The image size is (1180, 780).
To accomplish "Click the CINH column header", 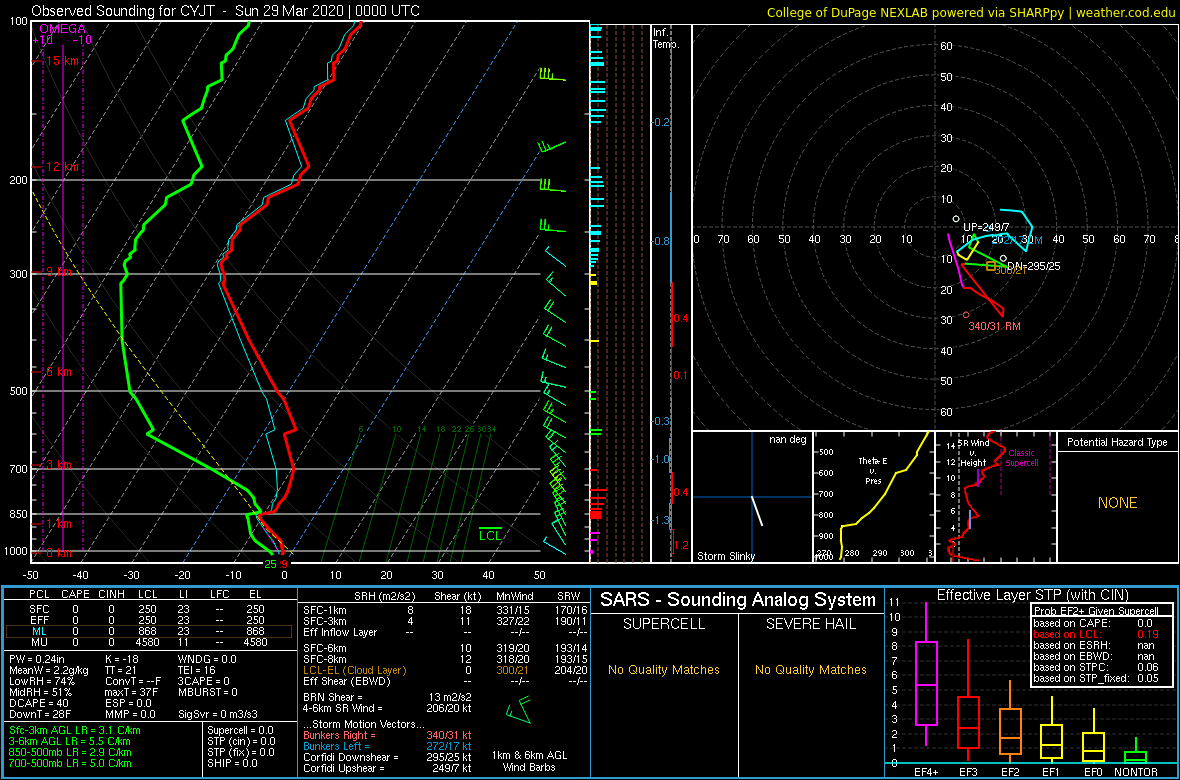I will pyautogui.click(x=113, y=595).
